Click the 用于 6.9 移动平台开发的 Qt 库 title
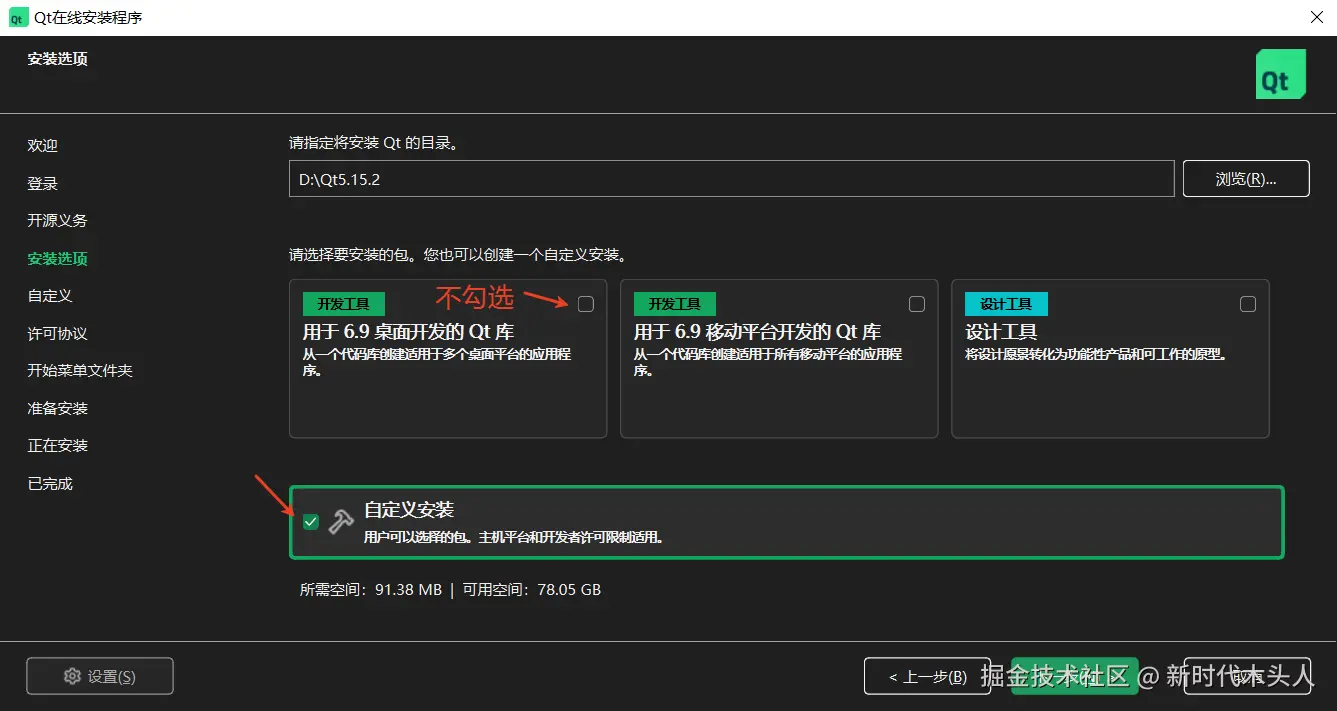 pos(757,331)
